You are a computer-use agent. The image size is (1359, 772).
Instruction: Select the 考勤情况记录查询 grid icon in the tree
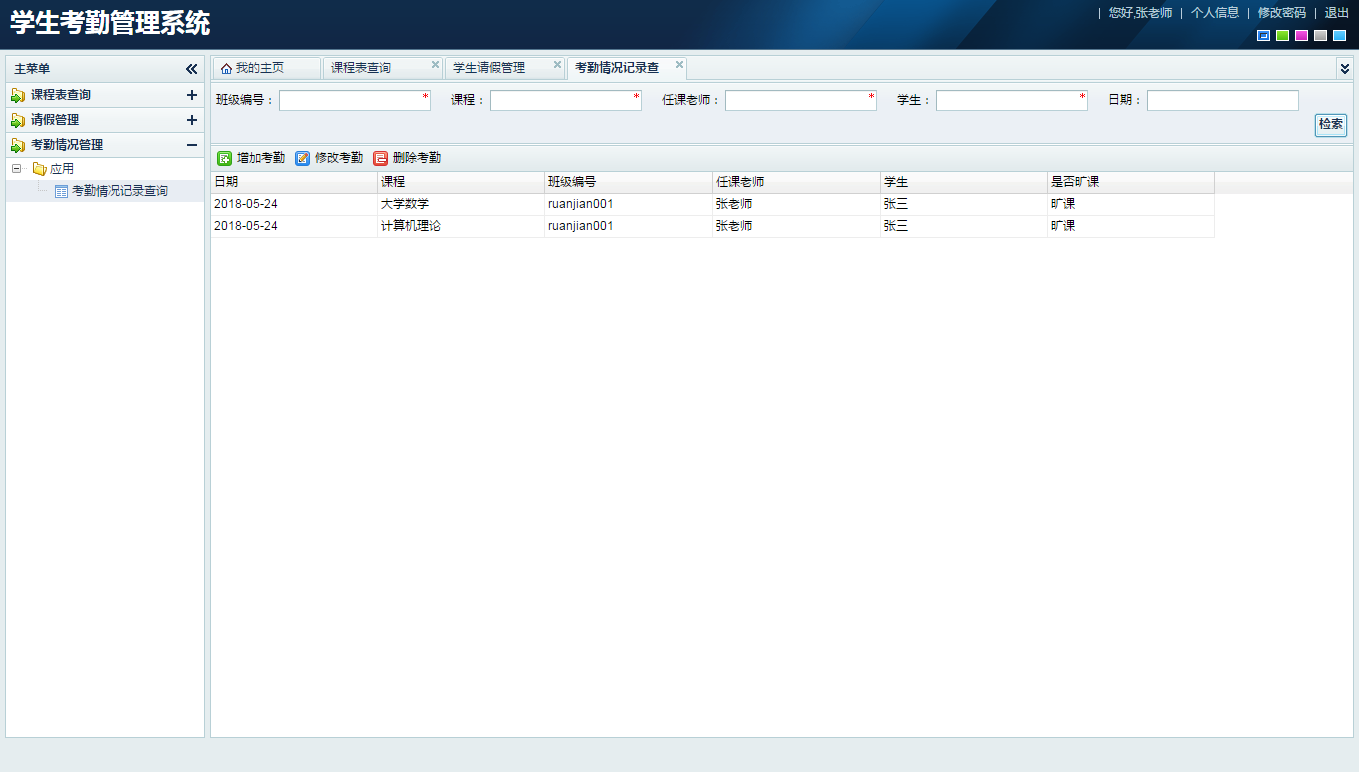61,190
